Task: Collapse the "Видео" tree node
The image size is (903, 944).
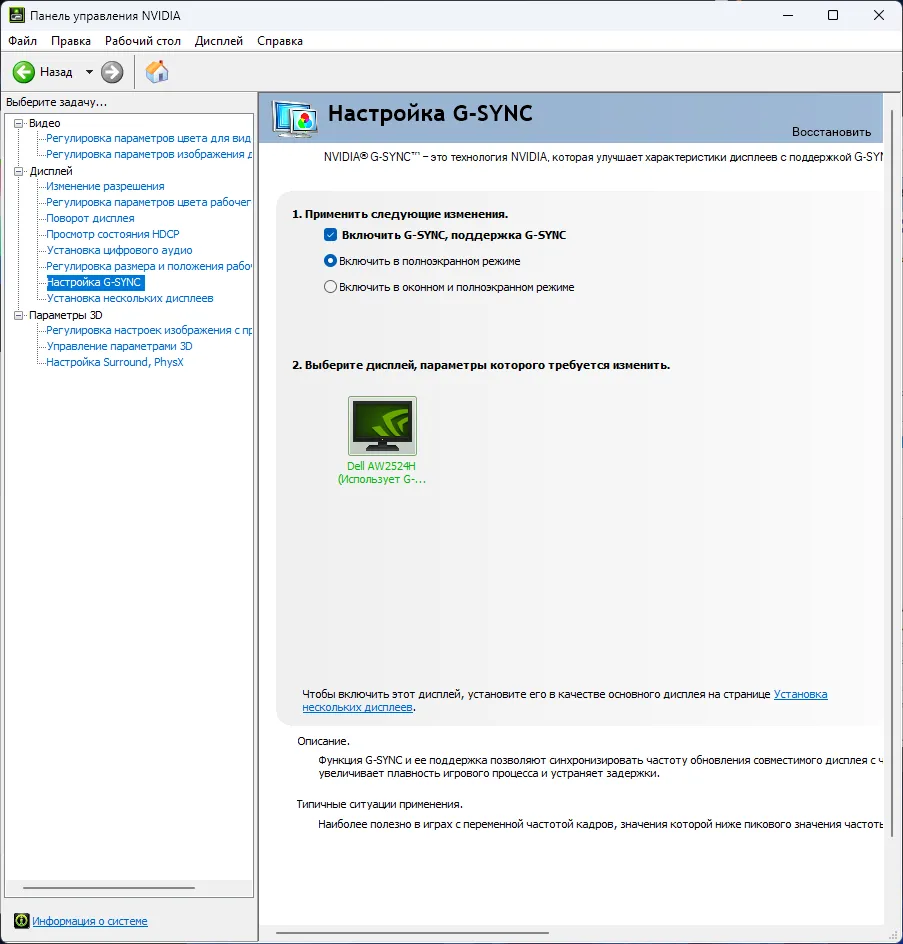Action: (x=19, y=123)
